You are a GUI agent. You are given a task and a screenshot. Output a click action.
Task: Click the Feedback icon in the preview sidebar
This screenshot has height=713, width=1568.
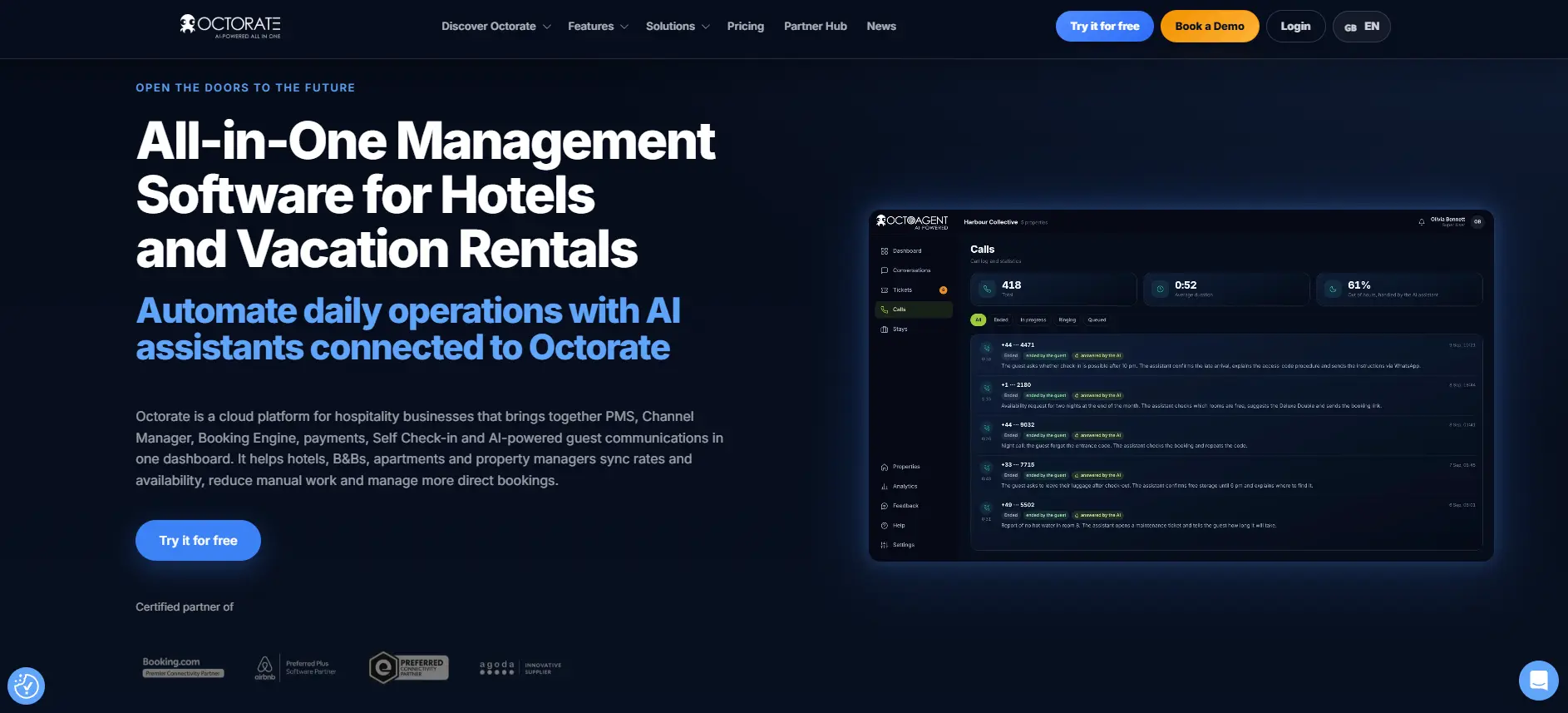[884, 506]
